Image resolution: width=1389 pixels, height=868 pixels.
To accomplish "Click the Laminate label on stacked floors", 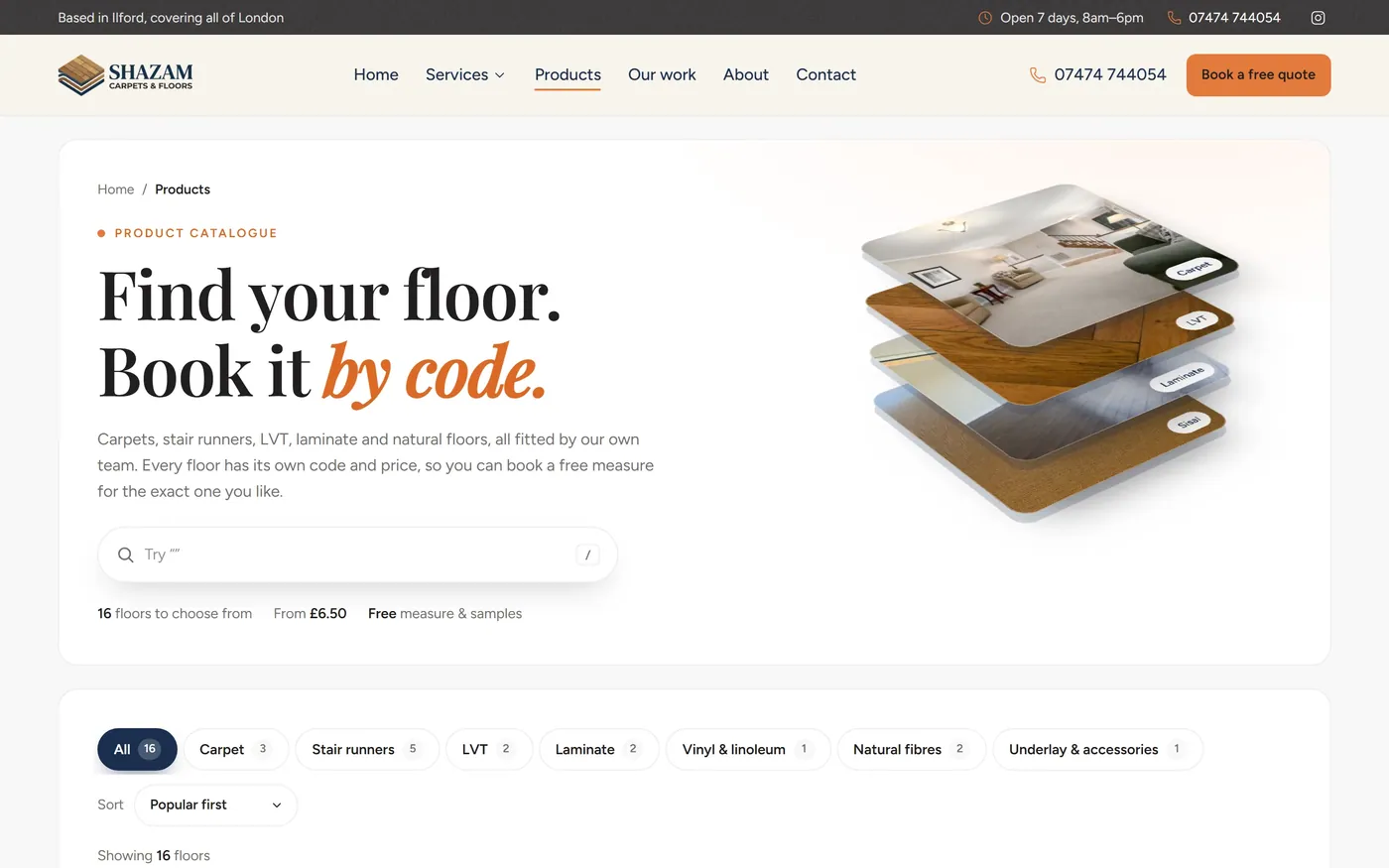I will click(1181, 377).
